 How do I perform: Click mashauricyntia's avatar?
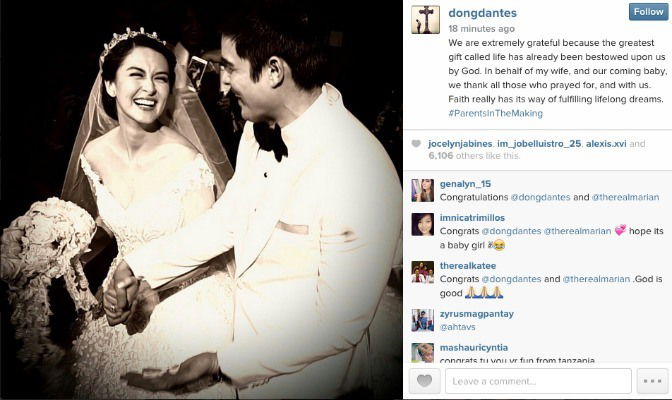click(x=423, y=353)
